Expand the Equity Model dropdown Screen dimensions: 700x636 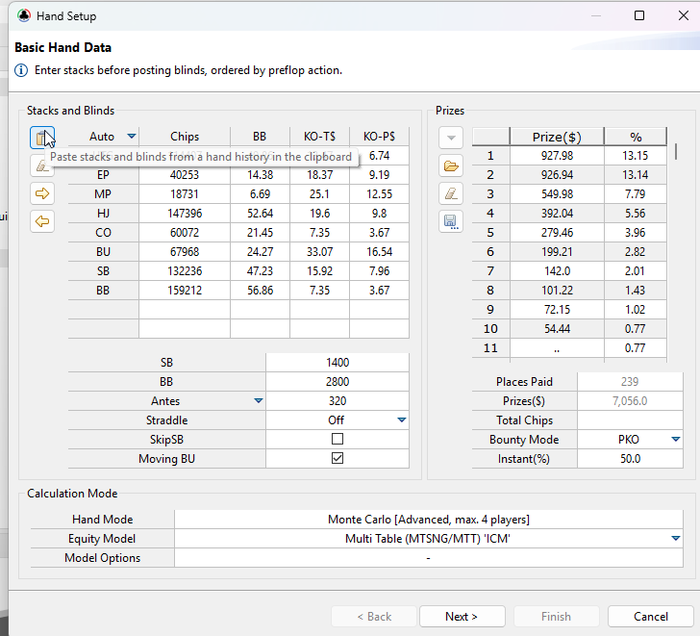[x=675, y=539]
